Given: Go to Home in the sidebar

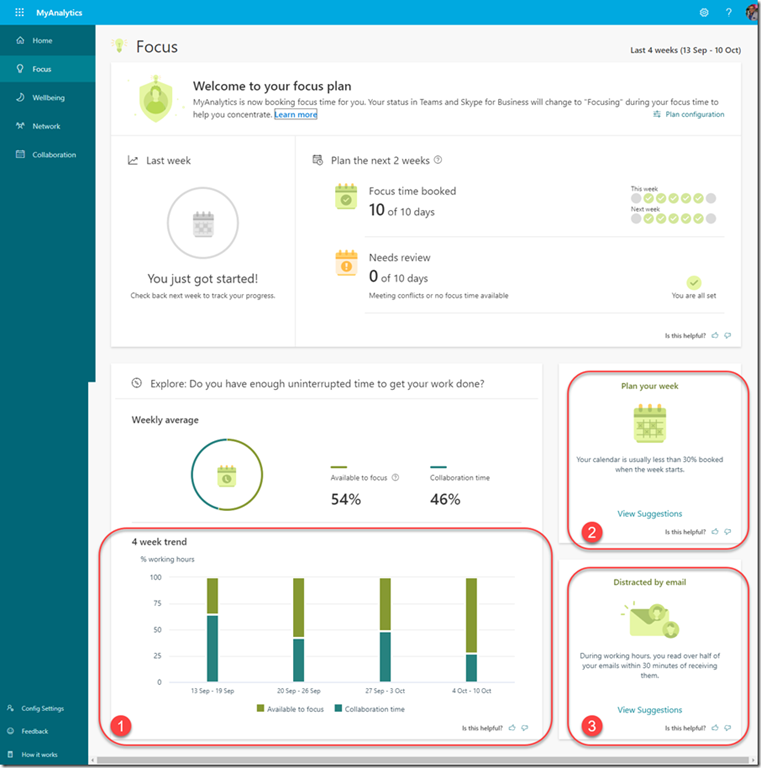Looking at the screenshot, I should tap(42, 41).
